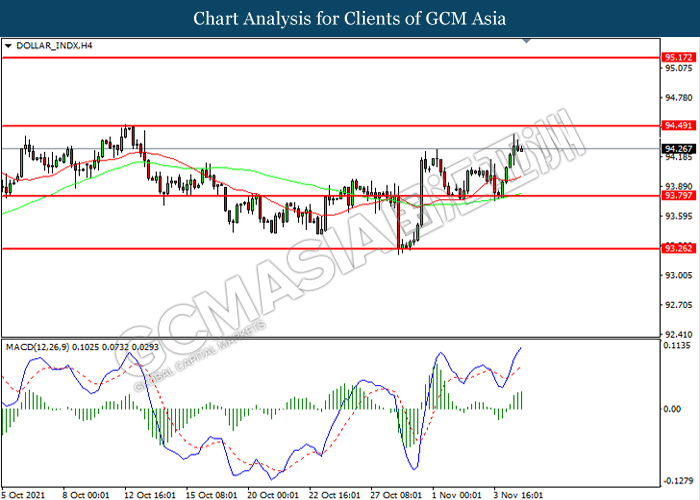This screenshot has width=700, height=500.
Task: Click the 93.005 price axis value
Action: 679,275
